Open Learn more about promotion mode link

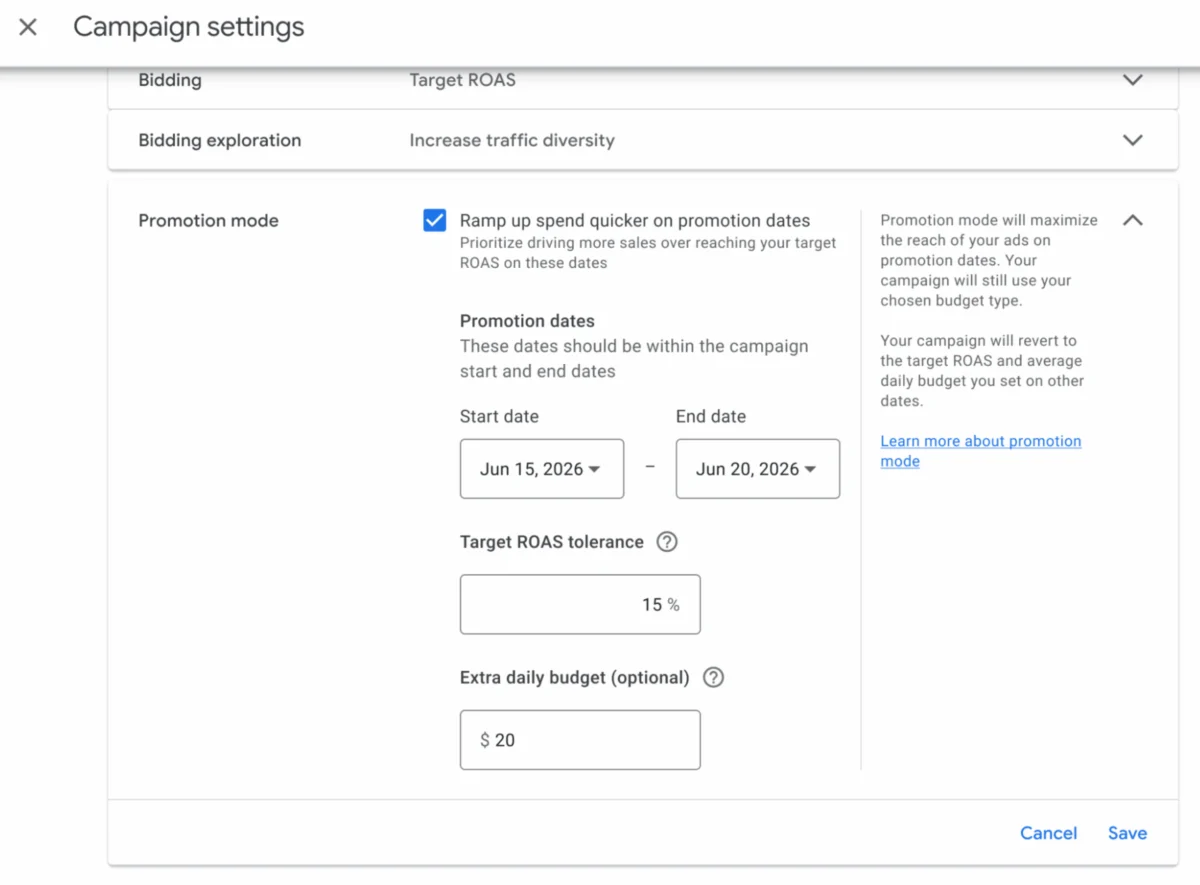980,451
